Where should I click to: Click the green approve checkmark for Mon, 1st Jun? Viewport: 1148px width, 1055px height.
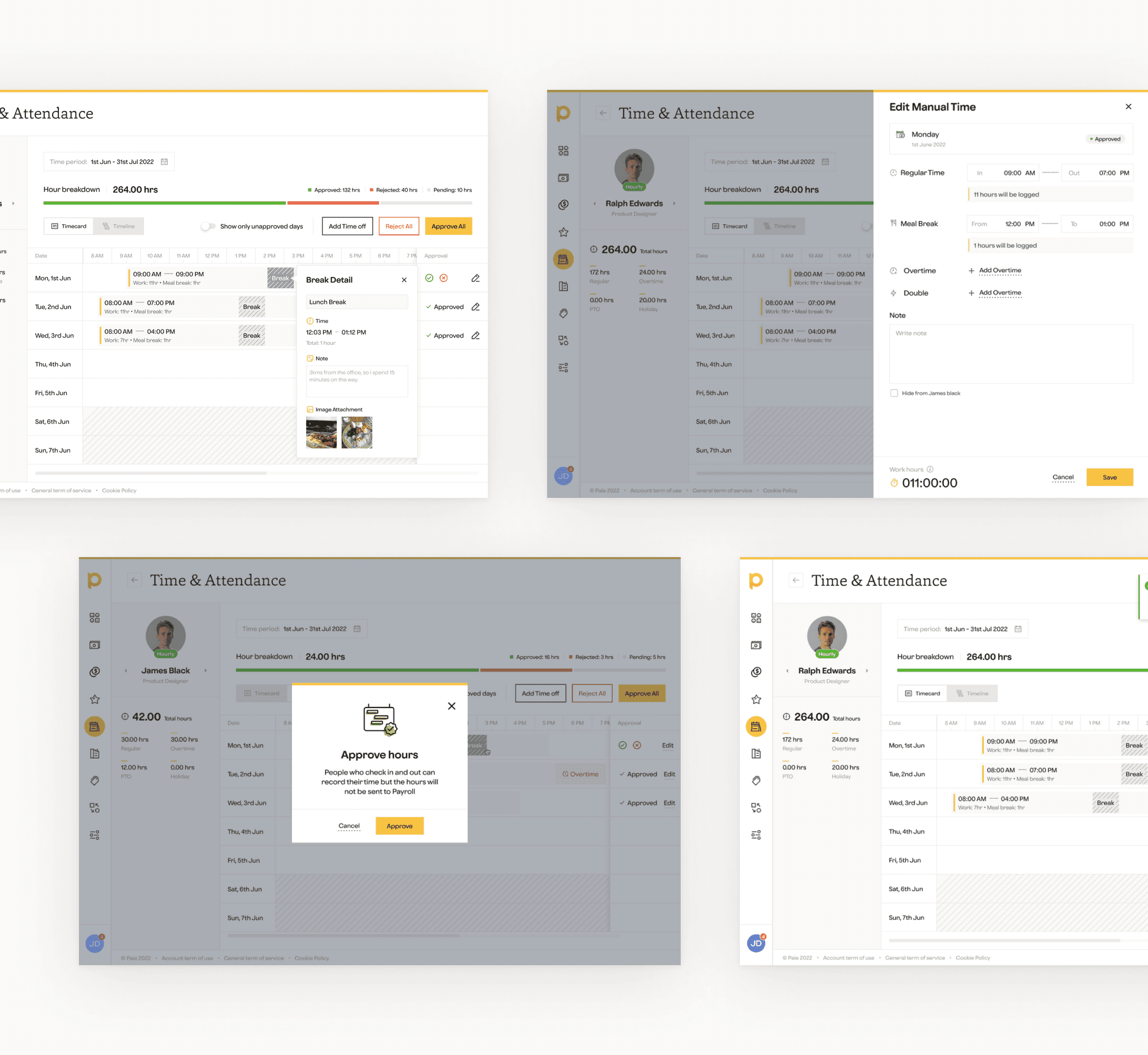(x=429, y=278)
